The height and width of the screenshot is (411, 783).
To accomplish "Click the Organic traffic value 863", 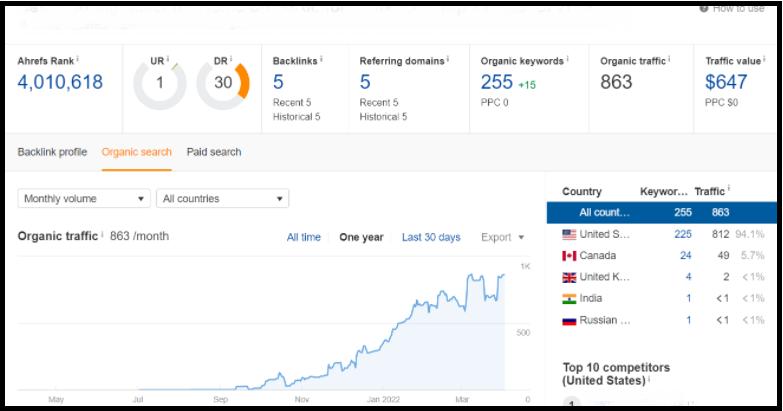I will (x=616, y=82).
